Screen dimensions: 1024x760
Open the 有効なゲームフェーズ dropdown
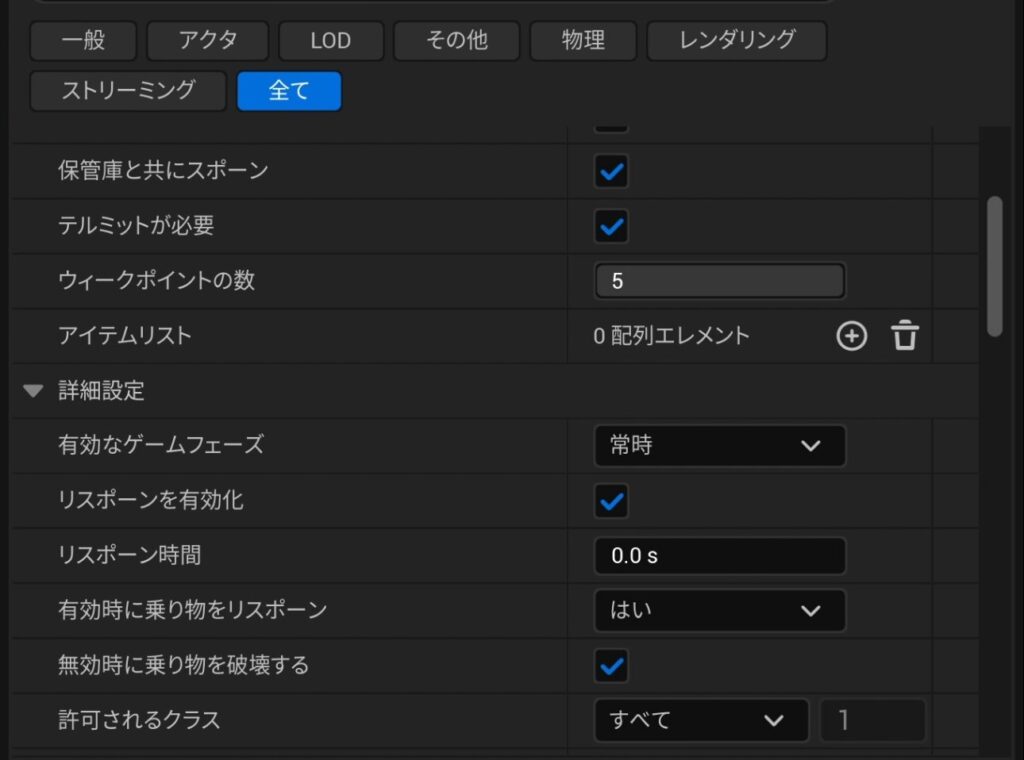pos(719,446)
